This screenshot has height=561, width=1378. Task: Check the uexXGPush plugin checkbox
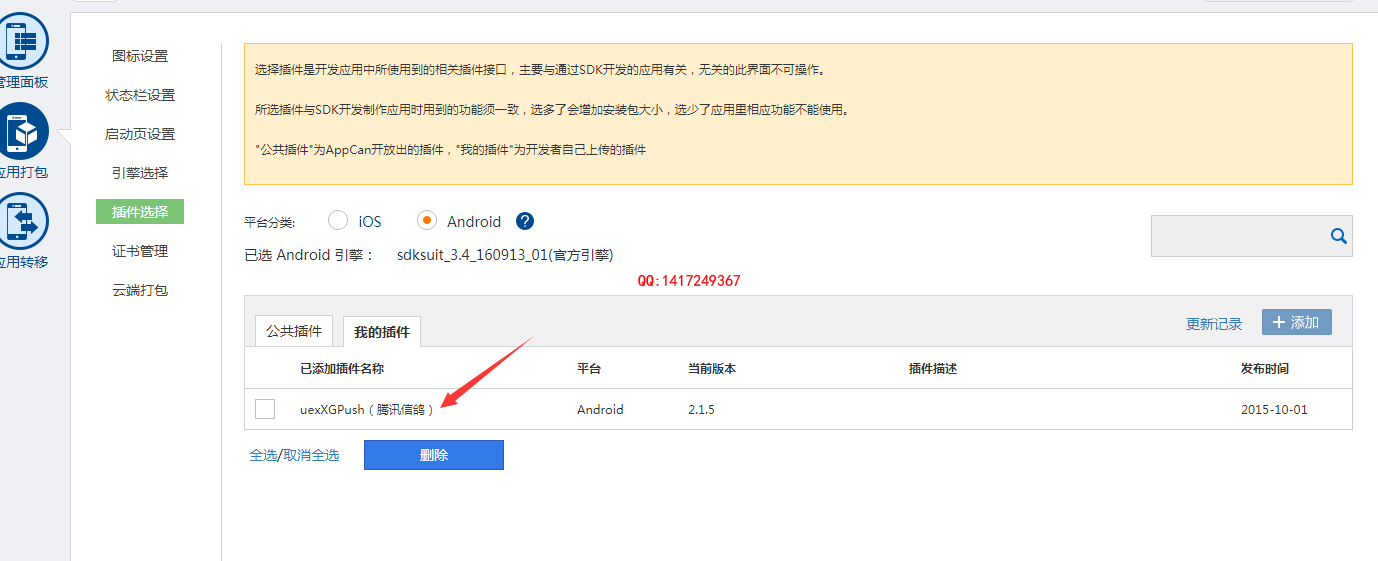265,409
